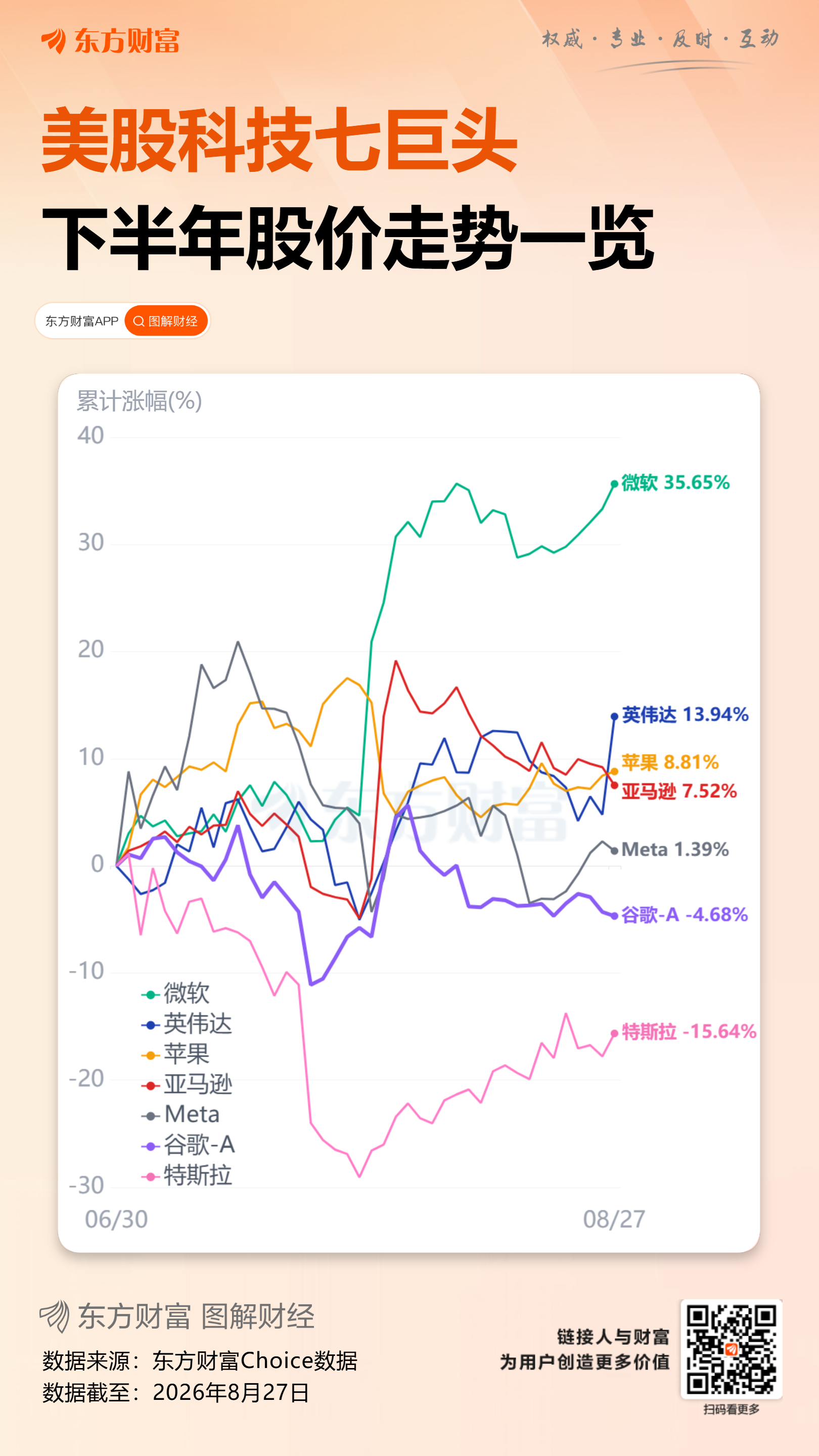Image resolution: width=819 pixels, height=1456 pixels.
Task: Toggle 特斯拉 series in chart legend
Action: pyautogui.click(x=187, y=1175)
